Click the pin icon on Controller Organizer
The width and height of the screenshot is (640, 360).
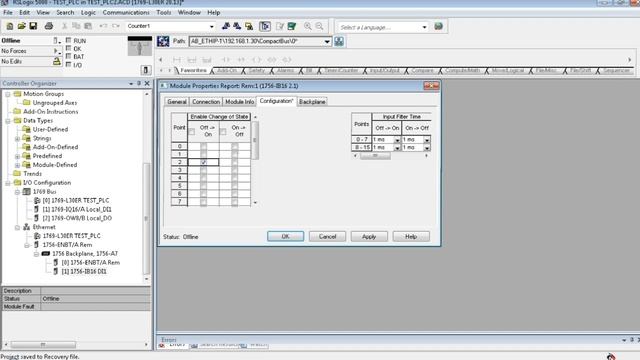[139, 83]
